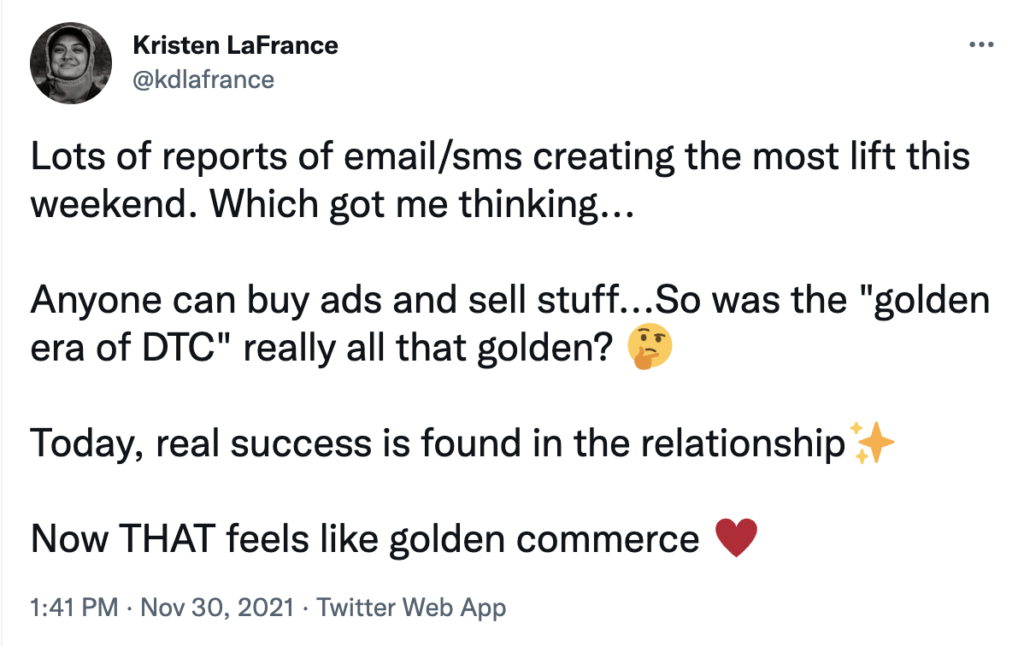
Task: Open the tweet's more-options ellipsis icon
Action: 981,43
